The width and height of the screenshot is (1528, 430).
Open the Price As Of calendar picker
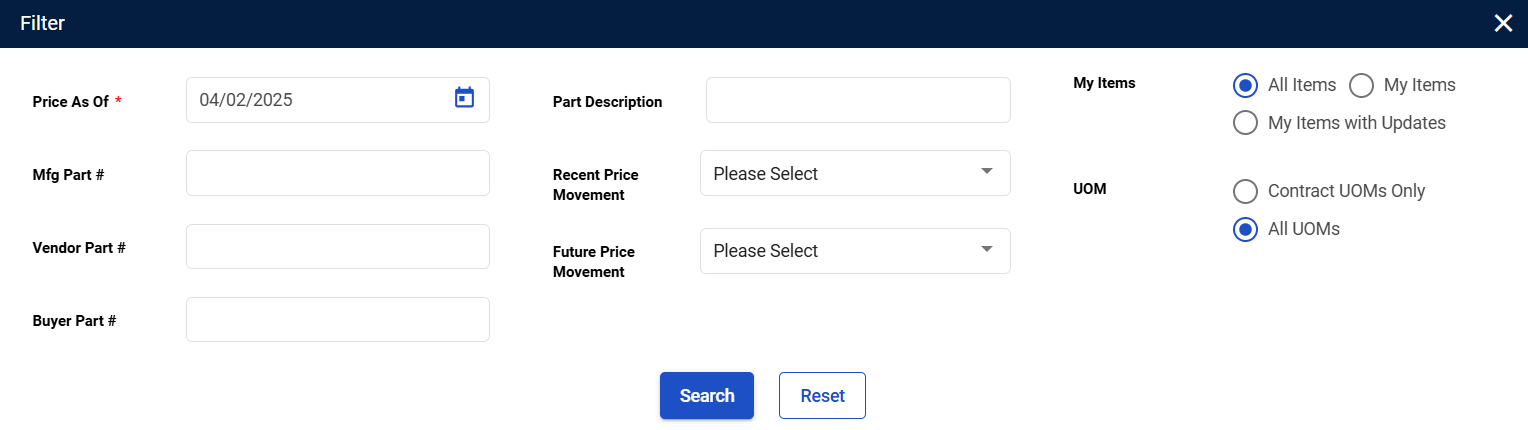[x=464, y=98]
